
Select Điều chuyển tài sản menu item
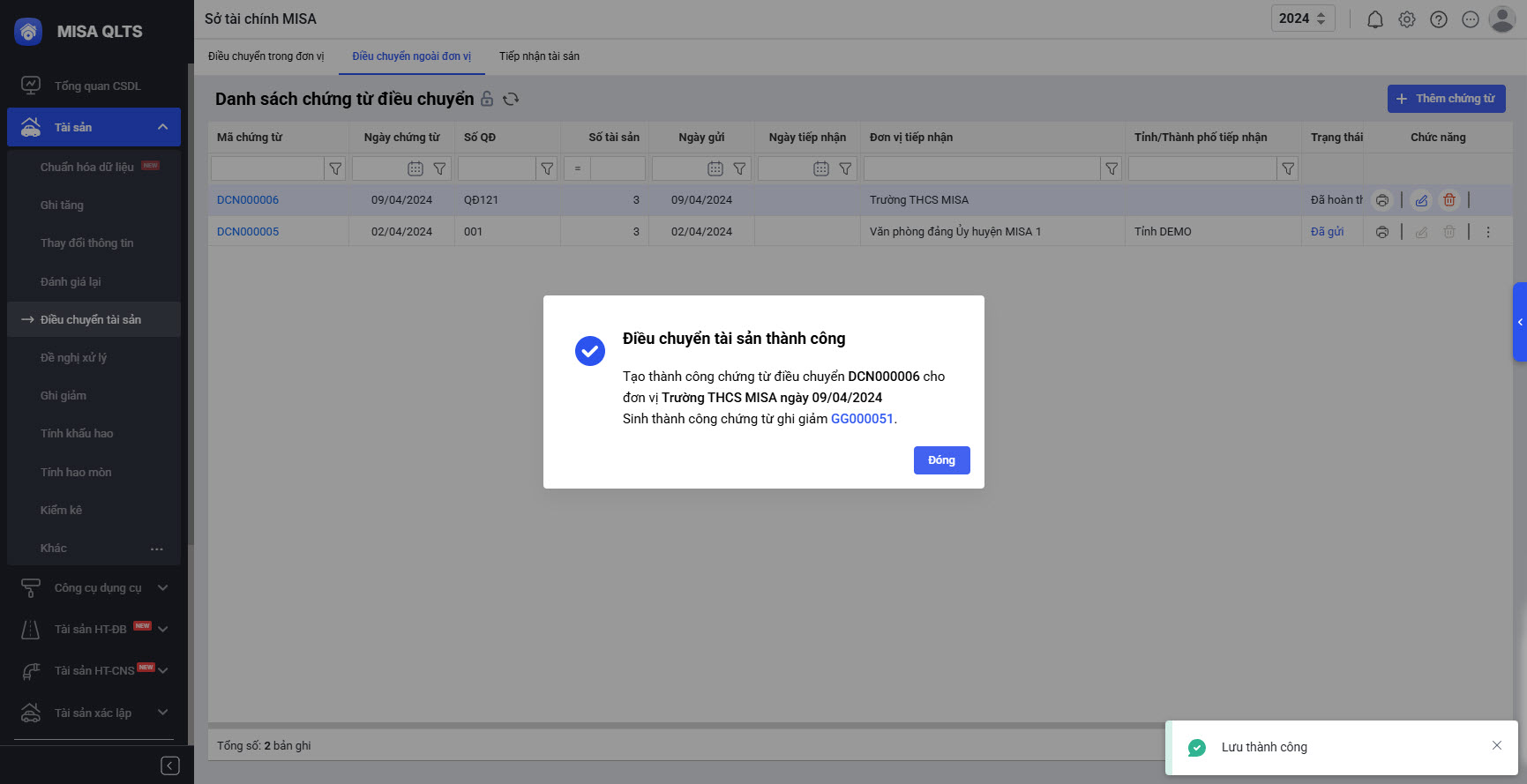94,319
